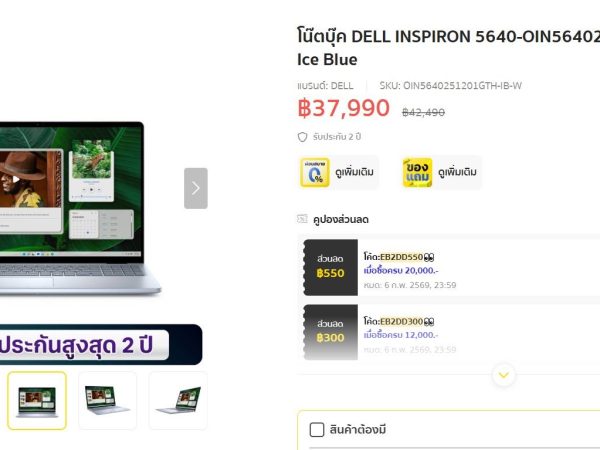Select the second angled laptop thumbnail
600x450 pixels.
[108, 401]
